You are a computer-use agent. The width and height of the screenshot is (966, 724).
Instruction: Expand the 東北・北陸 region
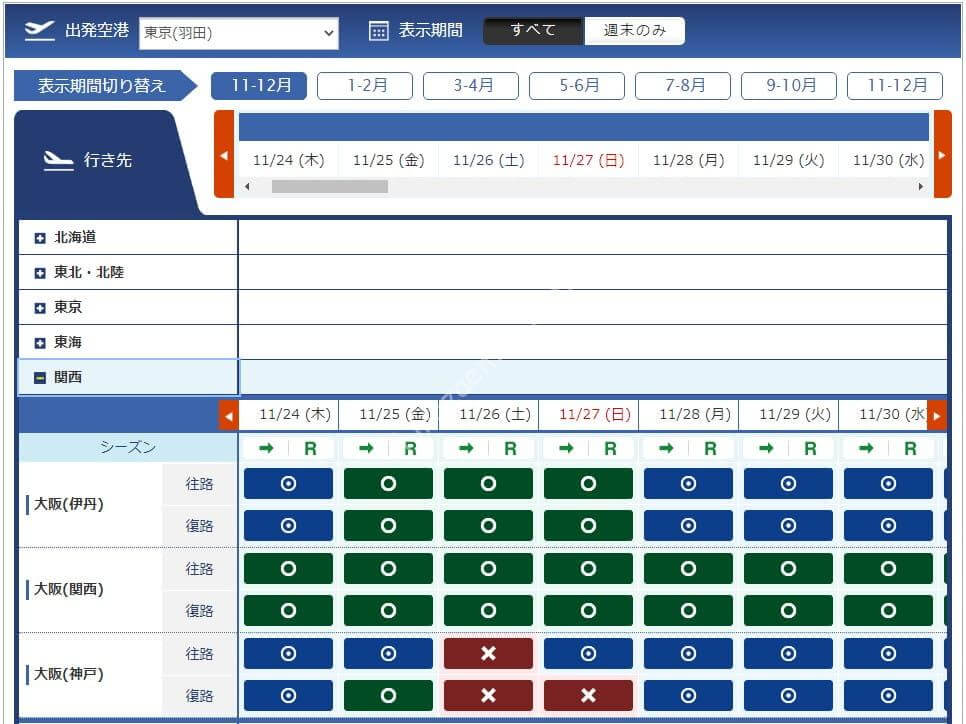point(41,273)
